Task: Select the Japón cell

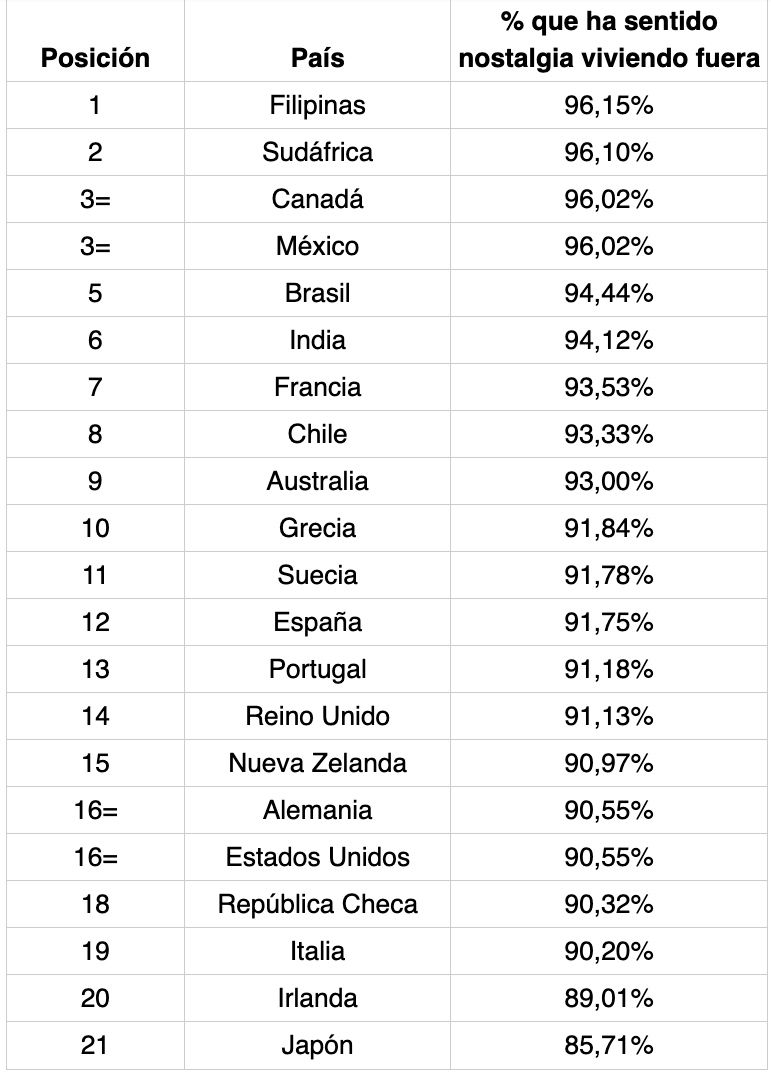Action: 317,1045
